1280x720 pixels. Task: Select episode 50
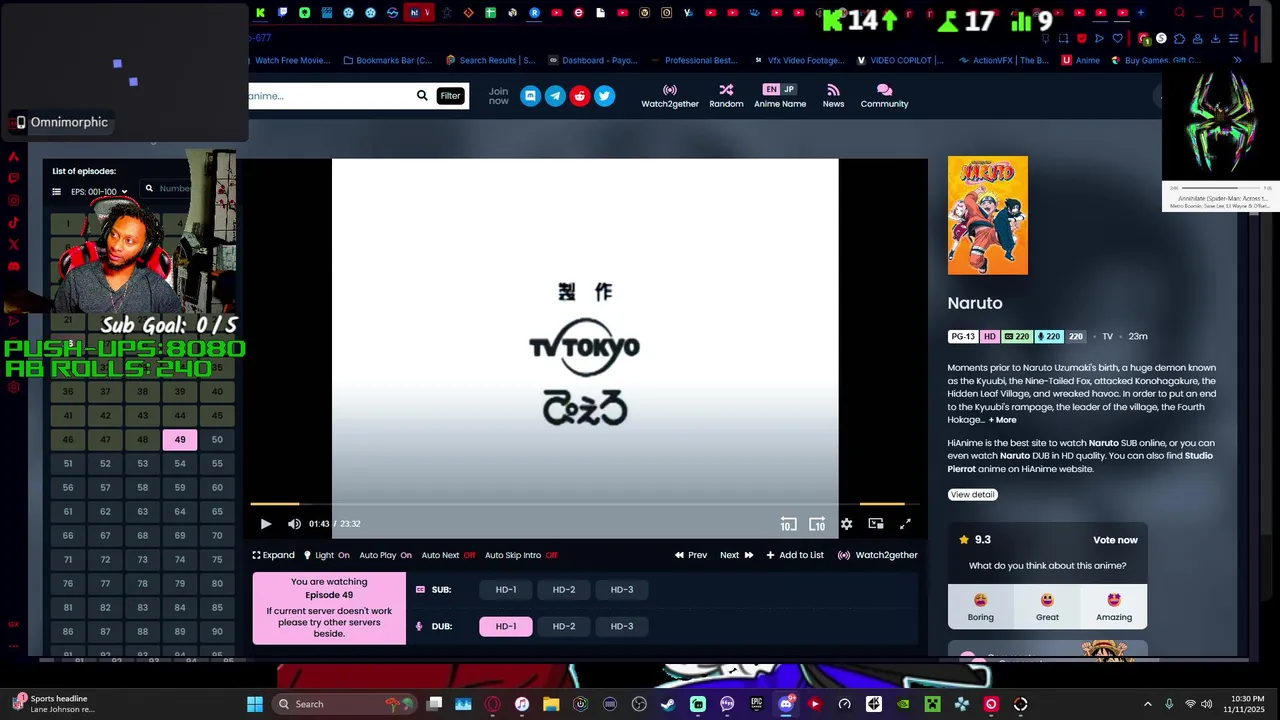point(217,440)
